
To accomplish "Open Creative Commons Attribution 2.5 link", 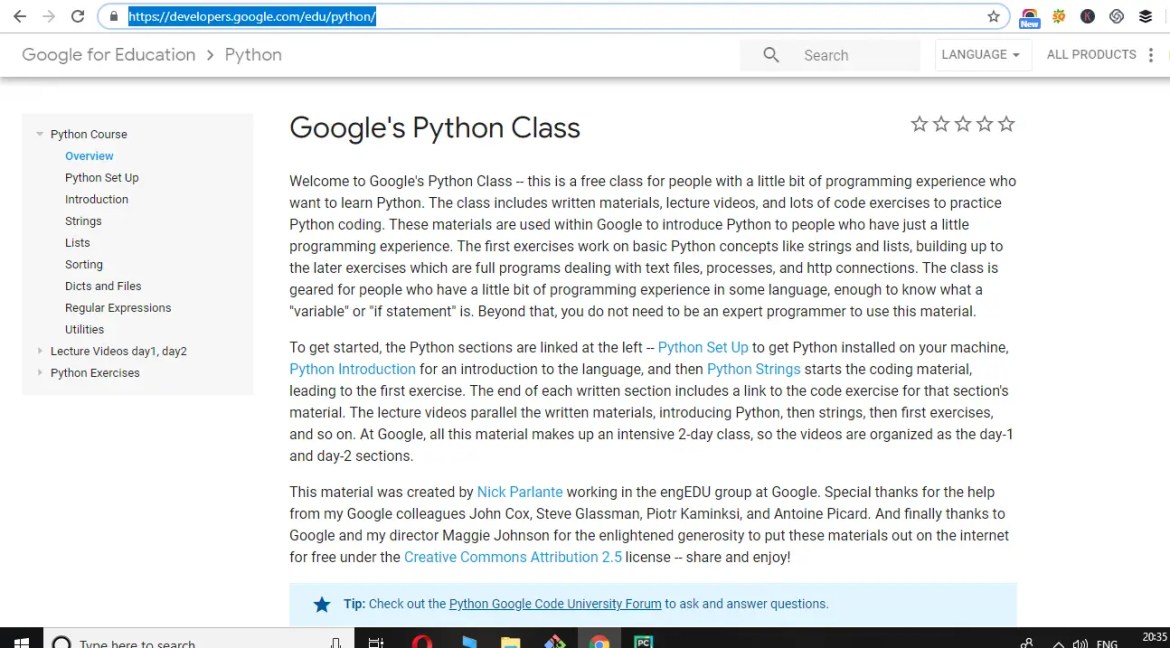I will click(513, 557).
